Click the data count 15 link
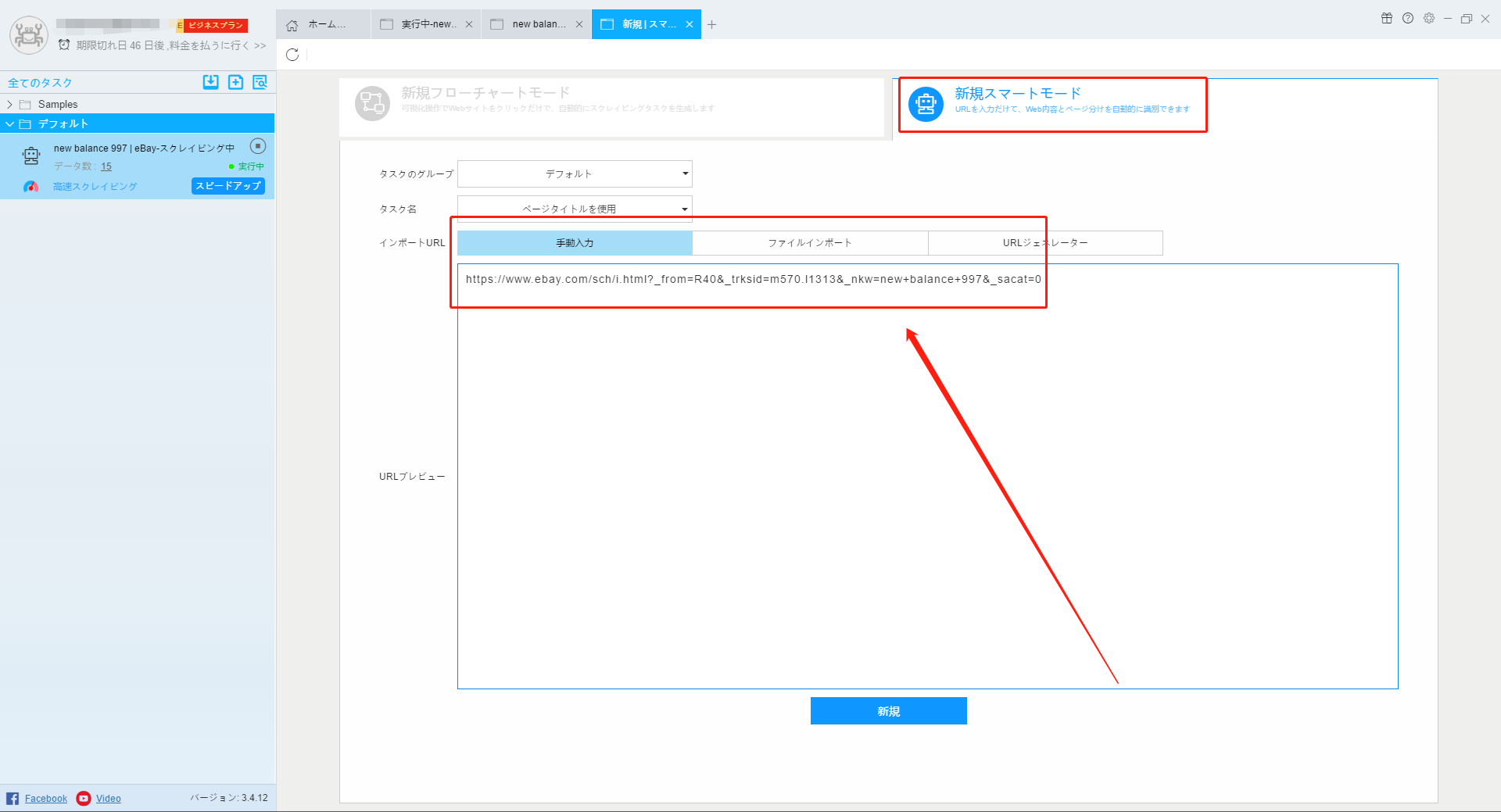Screen dimensions: 1501x812 click(106, 166)
